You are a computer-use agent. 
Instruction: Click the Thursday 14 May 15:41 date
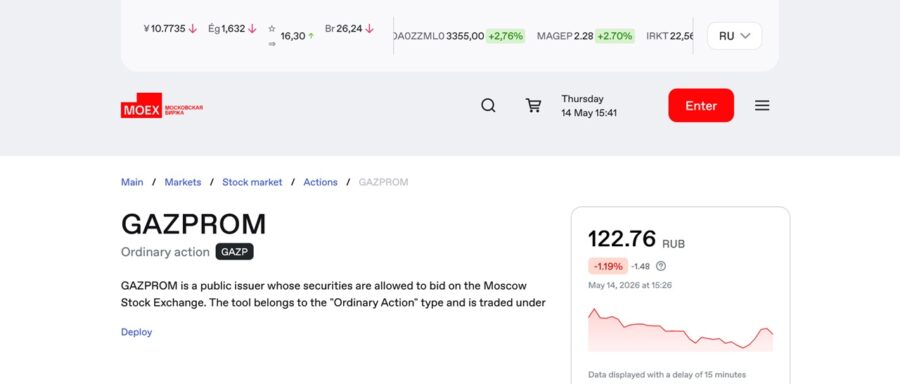589,106
